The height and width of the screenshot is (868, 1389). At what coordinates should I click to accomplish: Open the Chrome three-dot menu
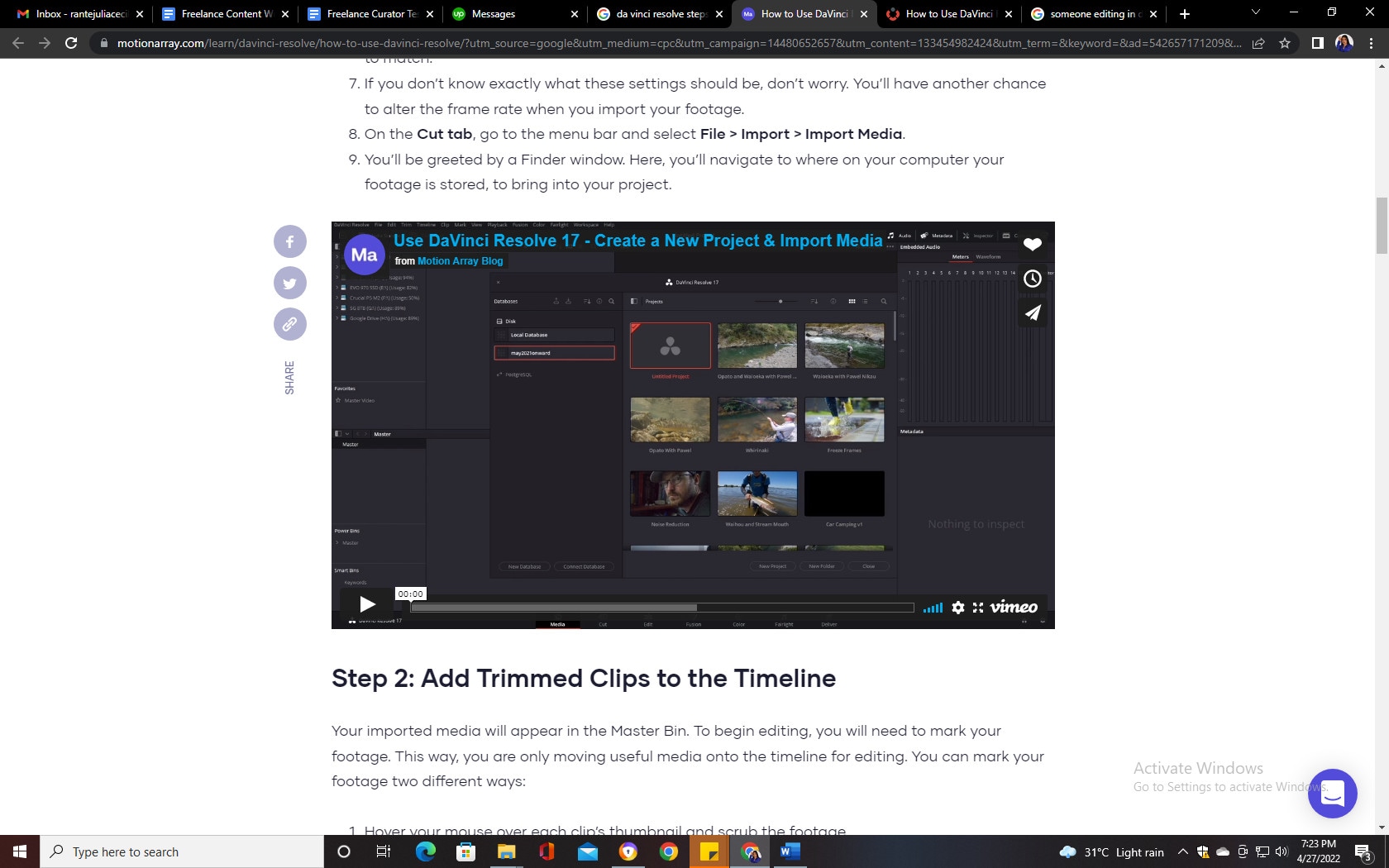(1372, 43)
